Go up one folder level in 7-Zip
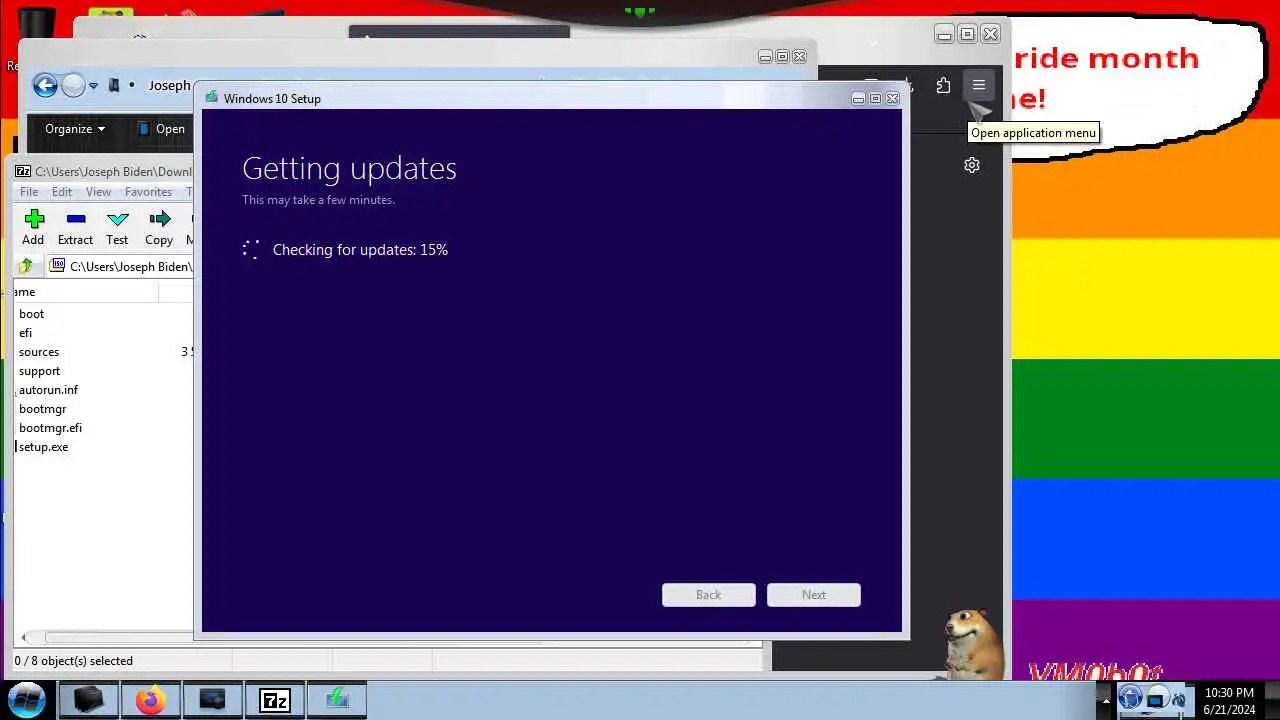The width and height of the screenshot is (1280, 720). 26,266
